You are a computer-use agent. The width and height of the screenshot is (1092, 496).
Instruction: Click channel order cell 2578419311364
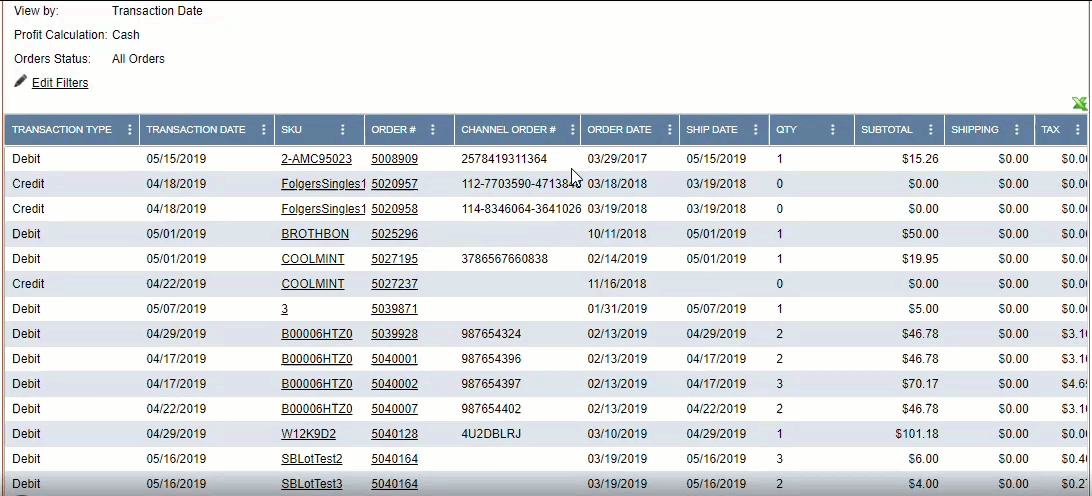coord(504,159)
